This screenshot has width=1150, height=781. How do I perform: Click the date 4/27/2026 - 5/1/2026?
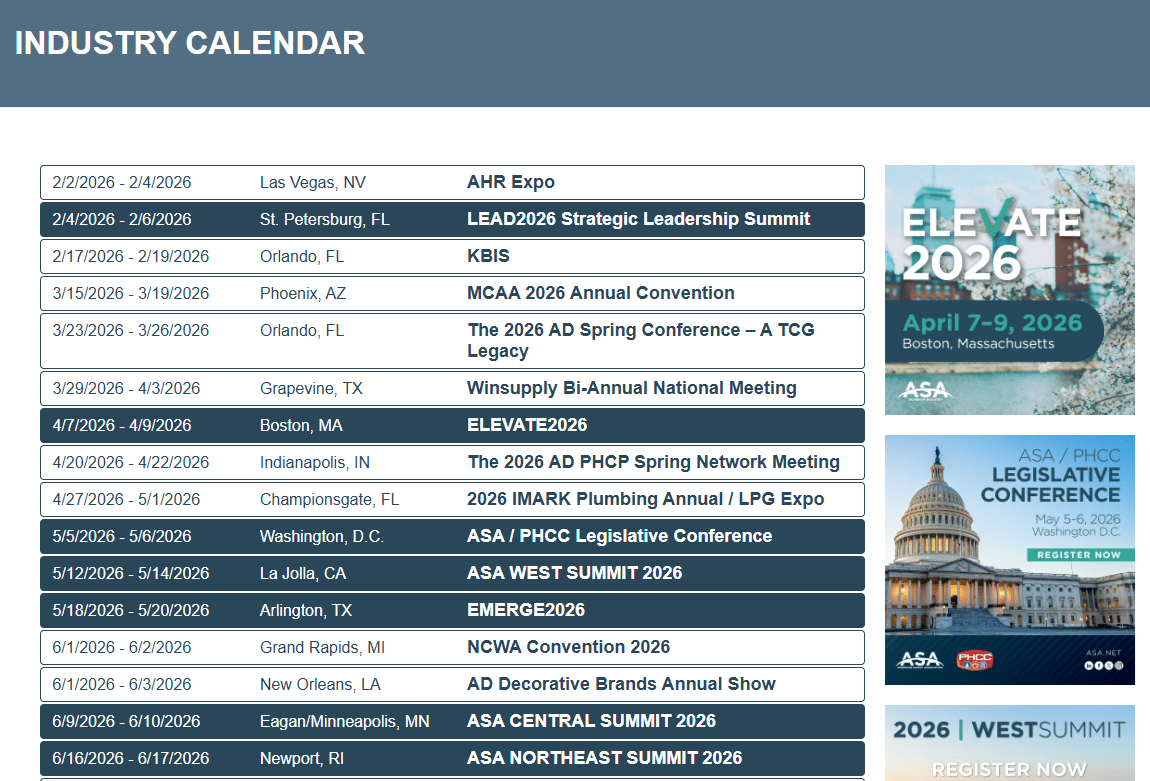coord(126,499)
